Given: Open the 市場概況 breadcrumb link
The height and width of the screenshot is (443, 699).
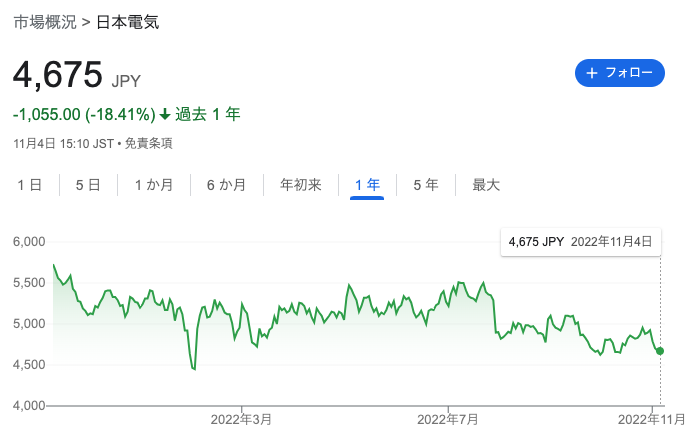Looking at the screenshot, I should coord(45,22).
